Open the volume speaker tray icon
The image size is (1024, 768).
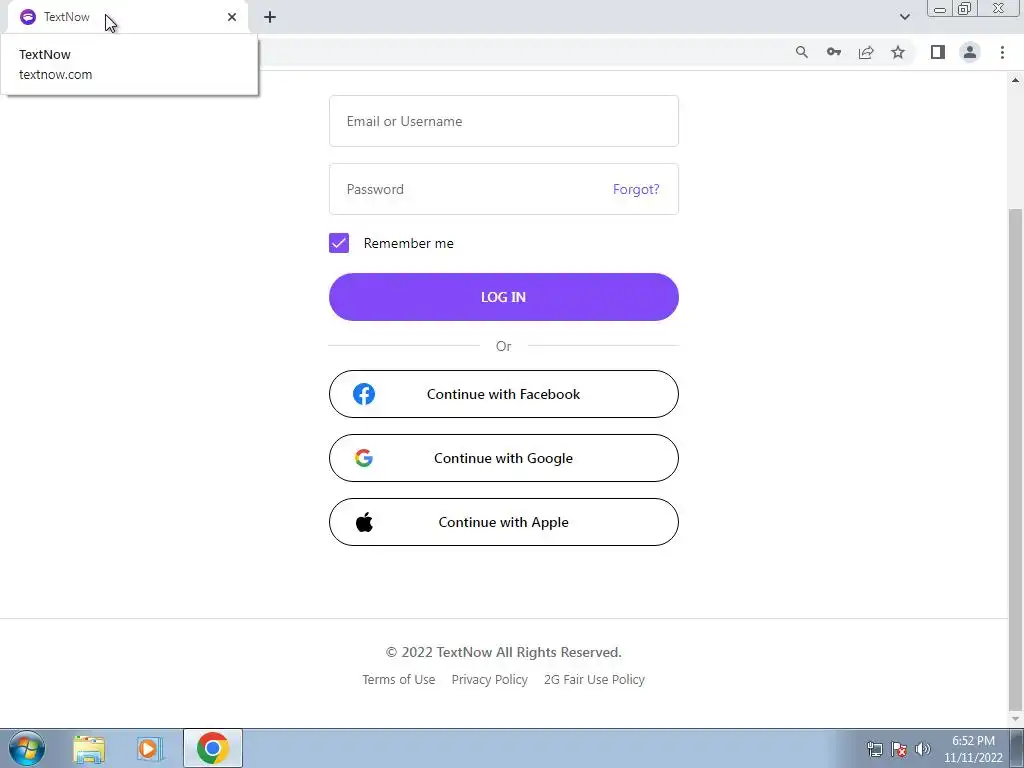[x=923, y=749]
